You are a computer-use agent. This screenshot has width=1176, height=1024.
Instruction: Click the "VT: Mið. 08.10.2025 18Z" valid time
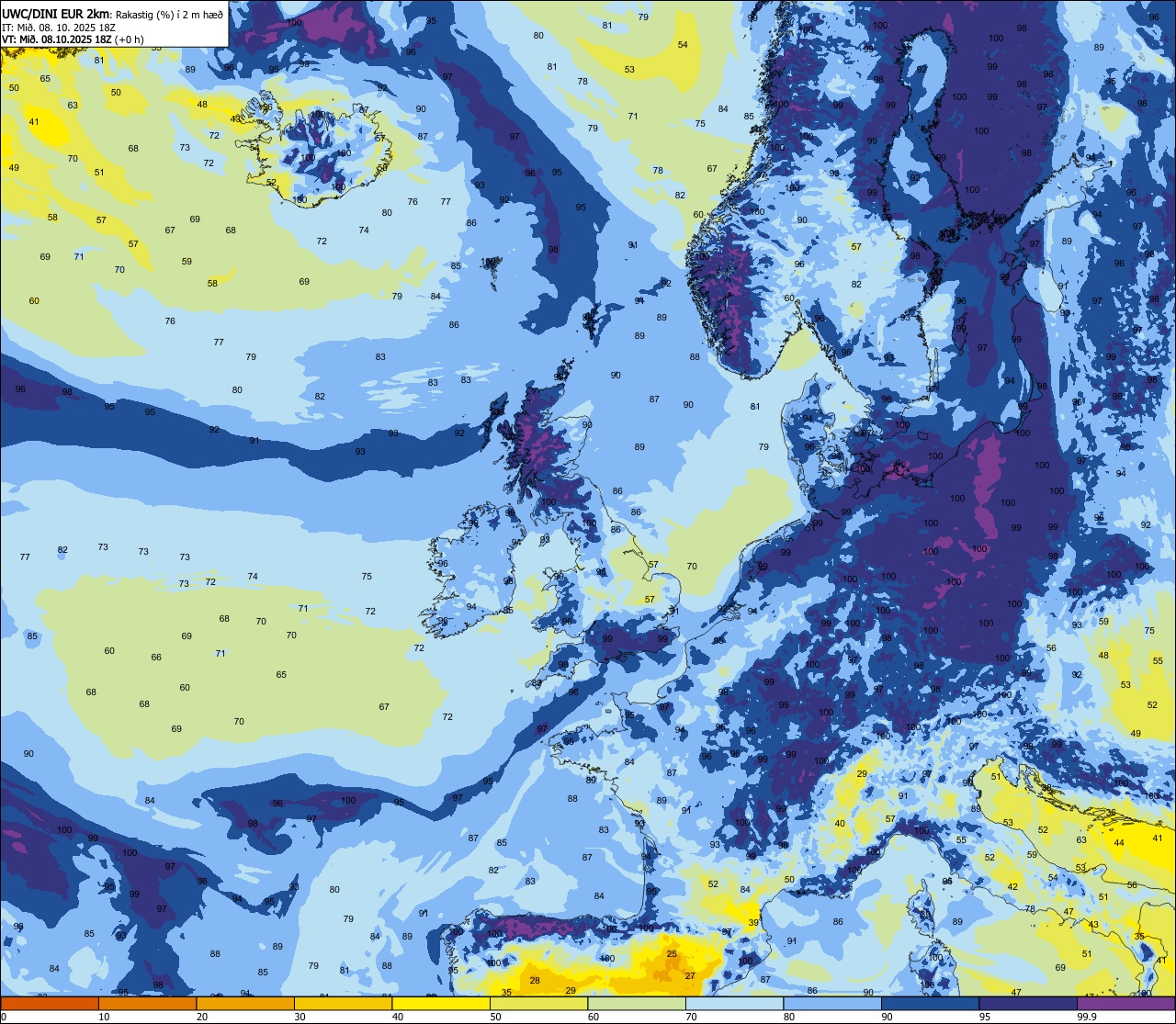(55, 39)
